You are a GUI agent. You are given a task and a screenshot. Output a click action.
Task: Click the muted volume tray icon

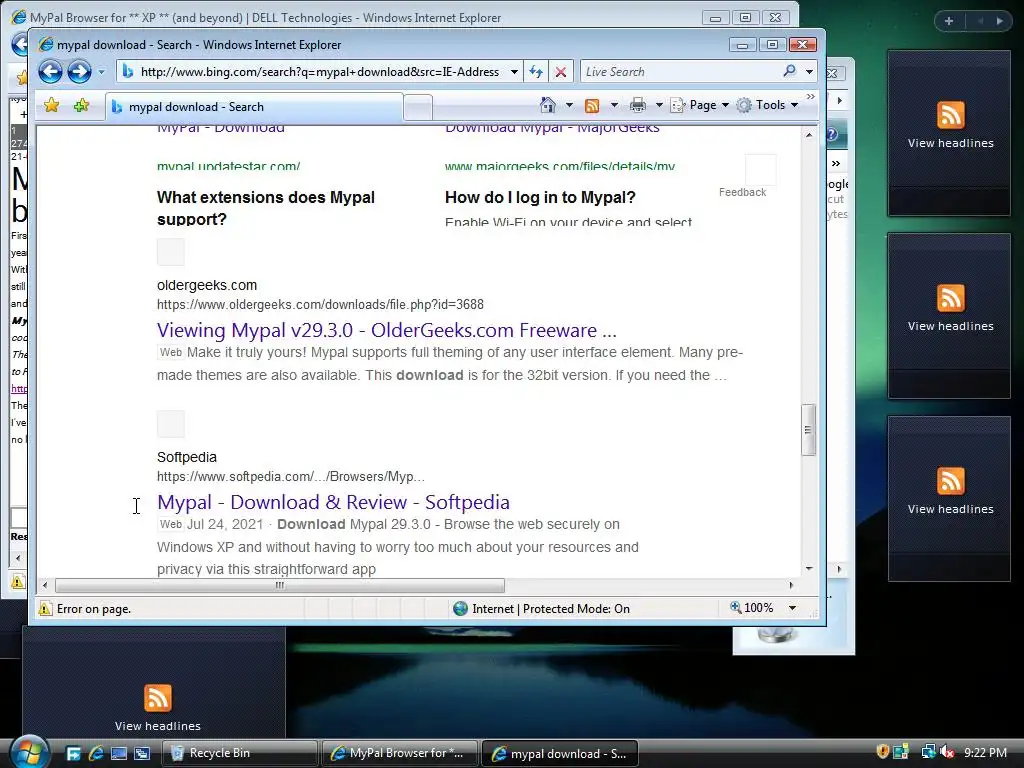[x=947, y=752]
